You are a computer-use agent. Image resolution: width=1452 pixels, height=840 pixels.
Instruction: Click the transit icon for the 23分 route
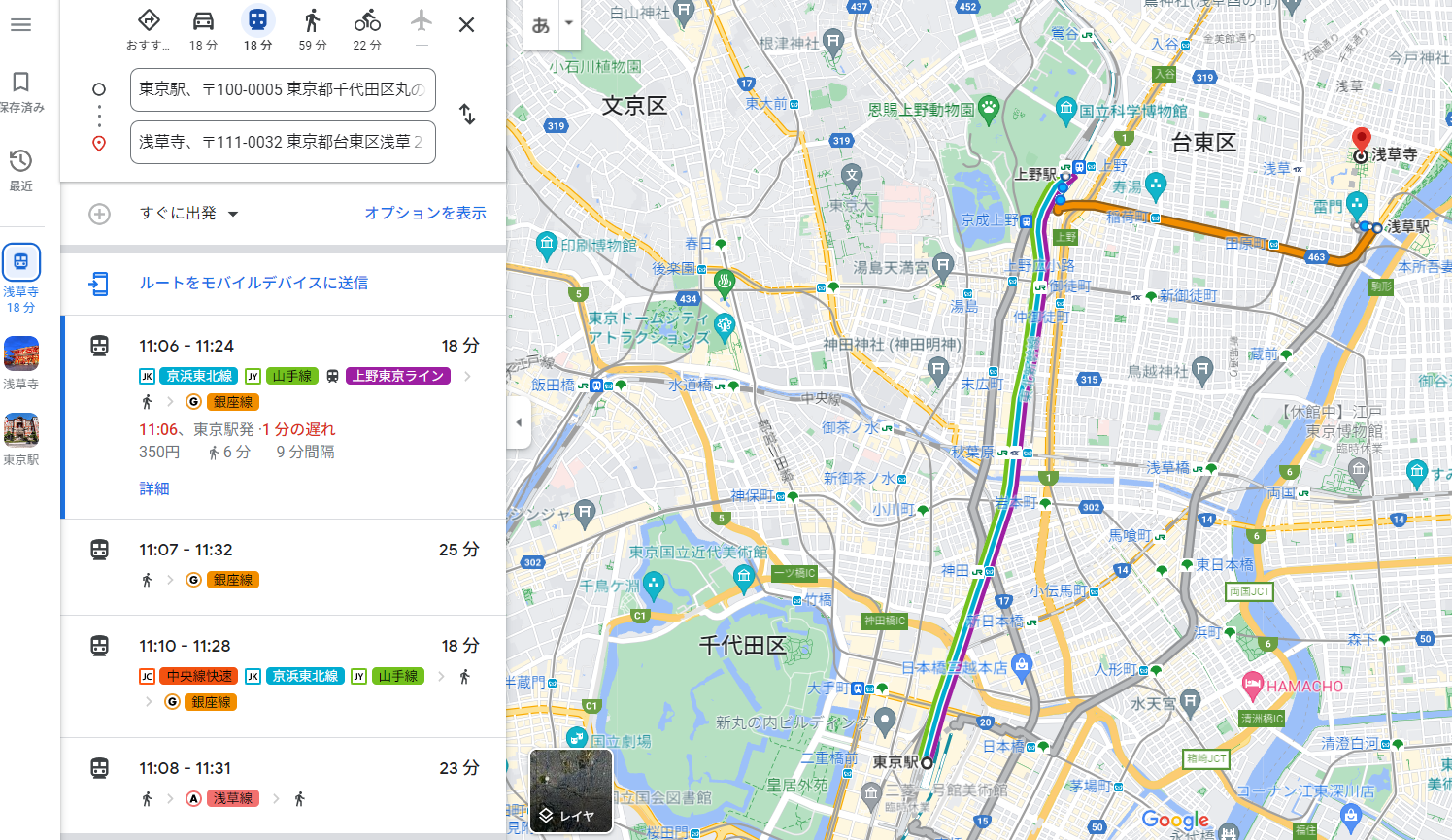99,768
